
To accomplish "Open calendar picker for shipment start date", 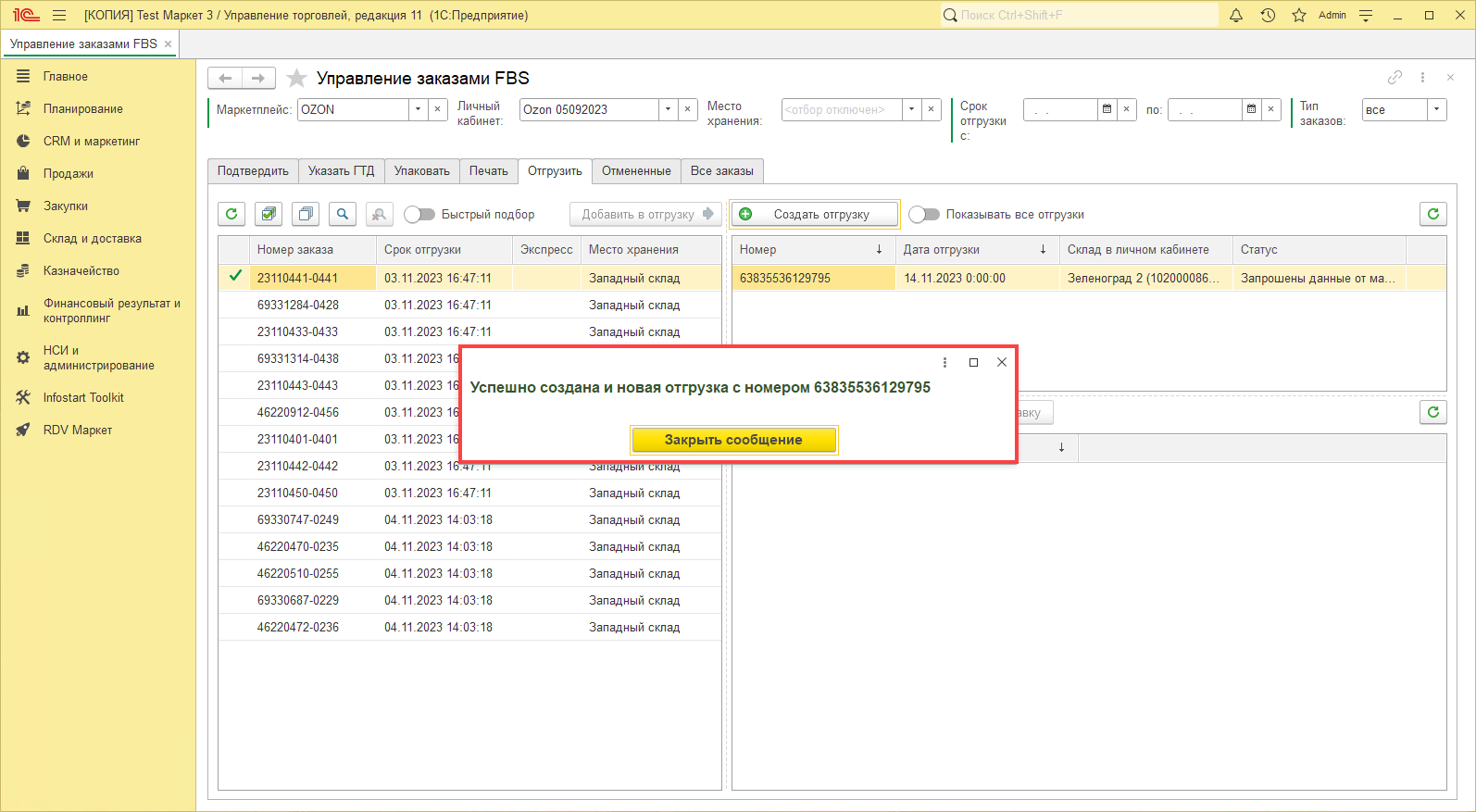I will tap(1107, 109).
